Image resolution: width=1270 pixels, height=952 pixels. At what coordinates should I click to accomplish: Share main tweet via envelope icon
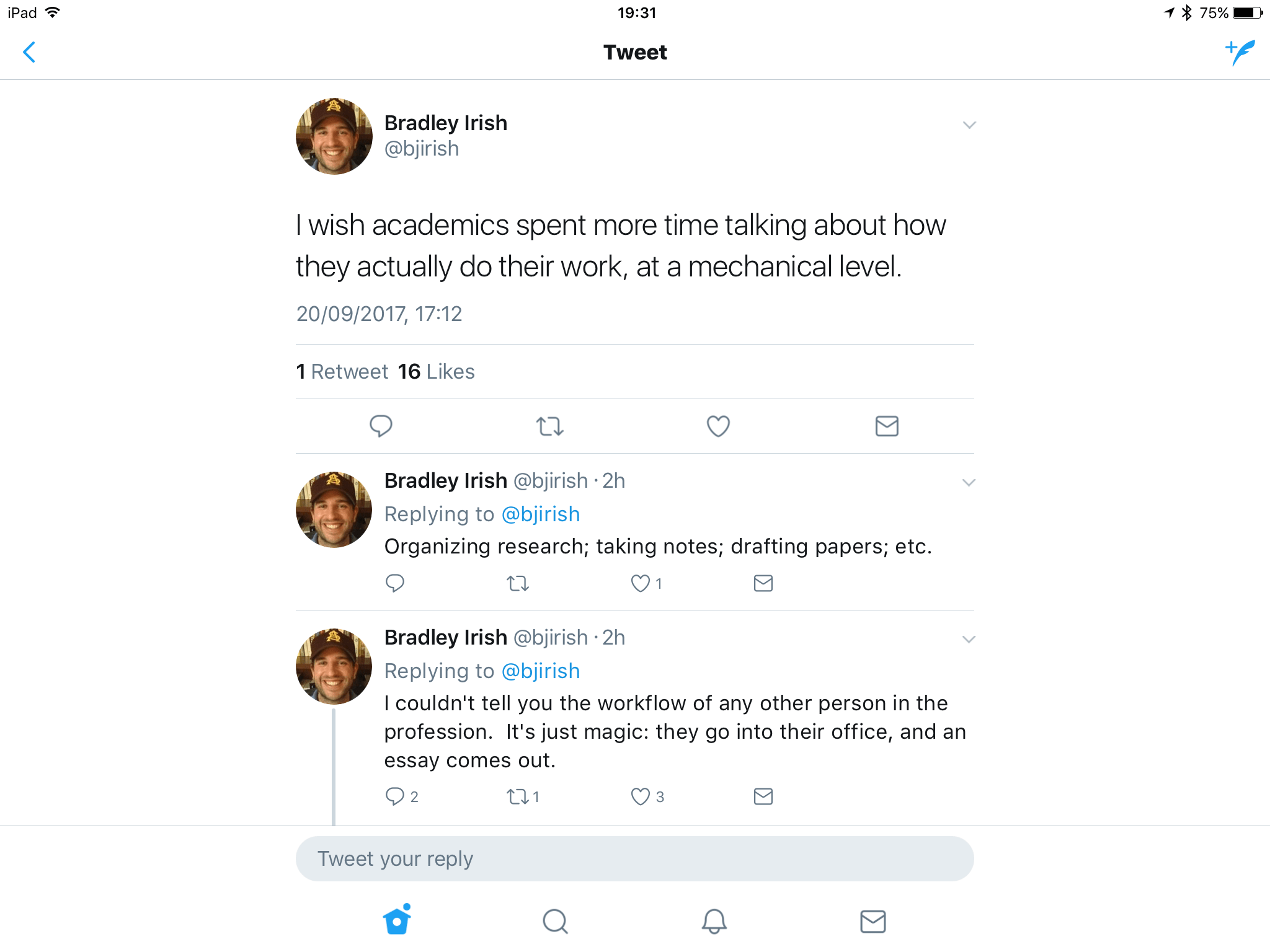tap(887, 426)
